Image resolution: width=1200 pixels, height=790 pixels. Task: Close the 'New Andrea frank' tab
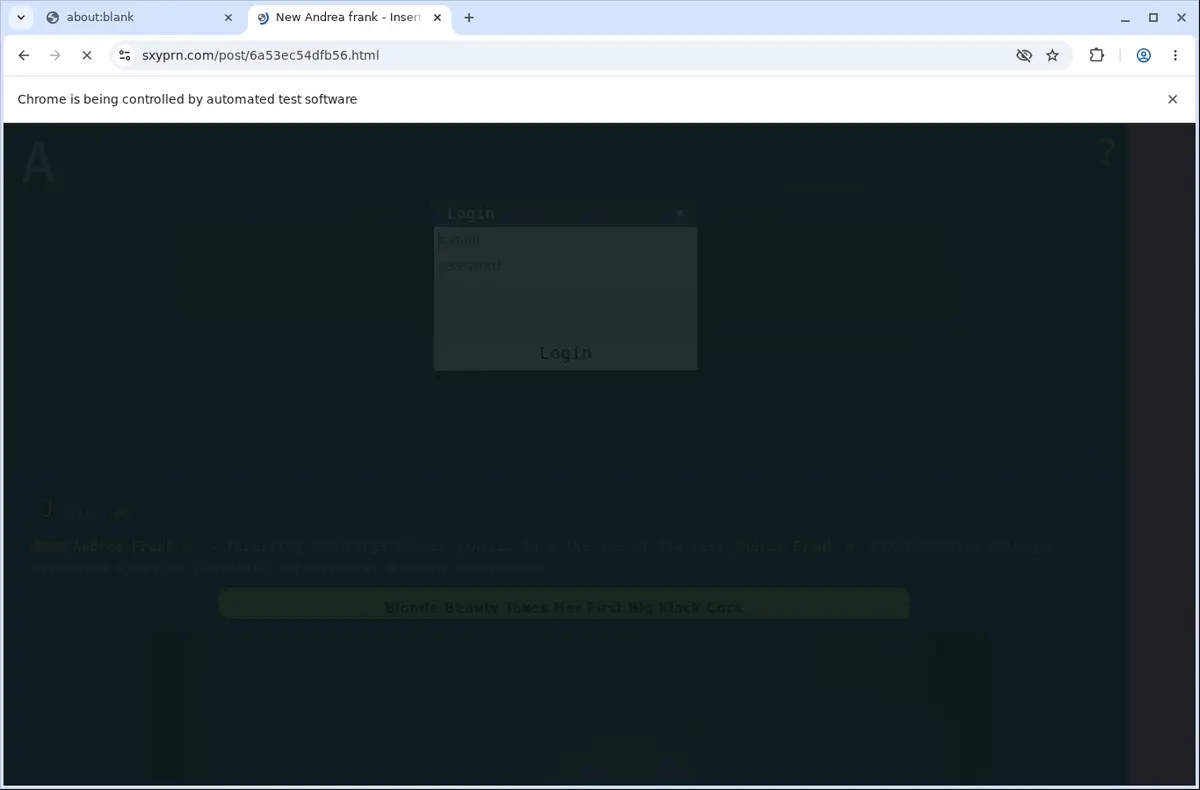(x=437, y=17)
